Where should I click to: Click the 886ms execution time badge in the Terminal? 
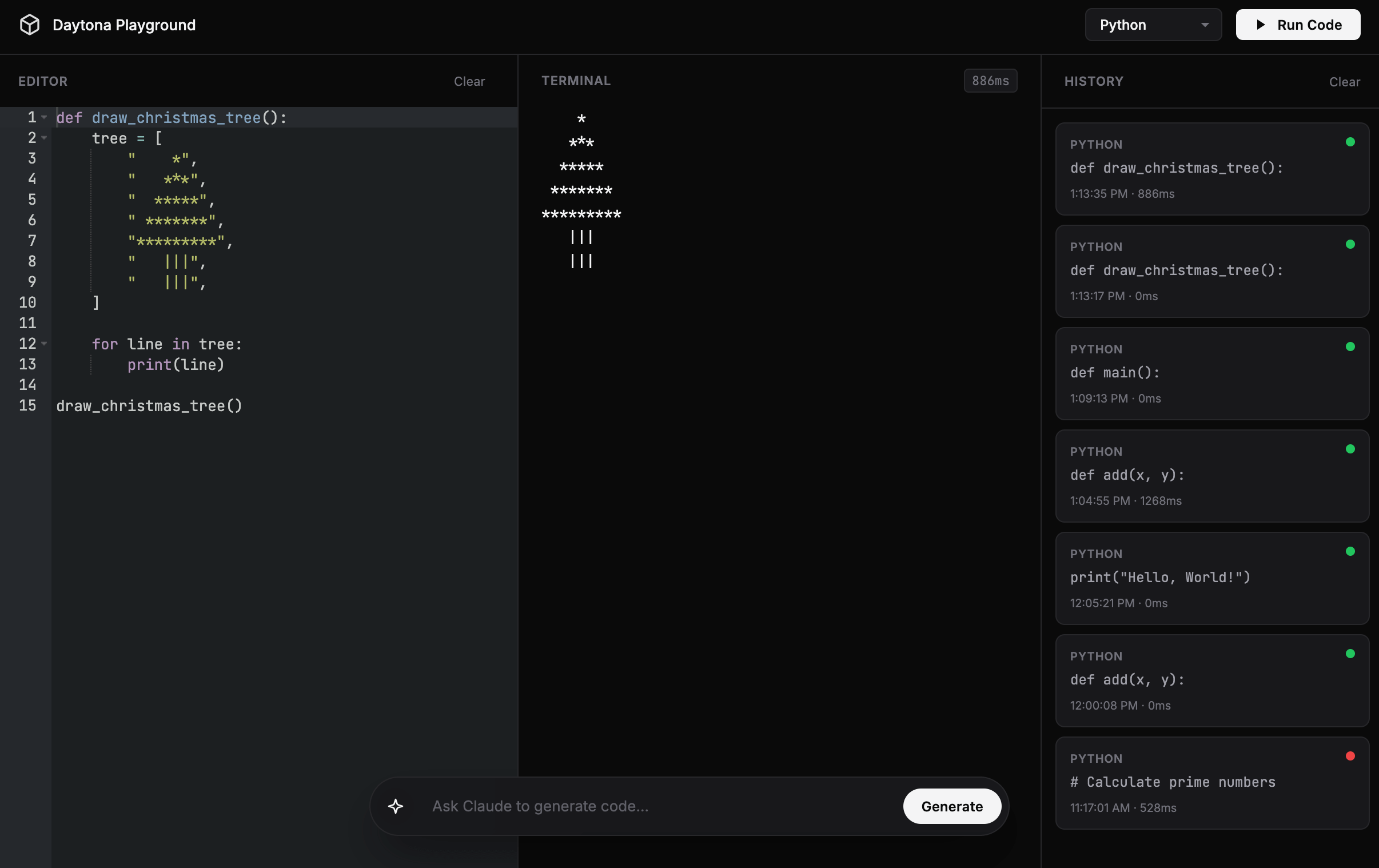pos(990,81)
